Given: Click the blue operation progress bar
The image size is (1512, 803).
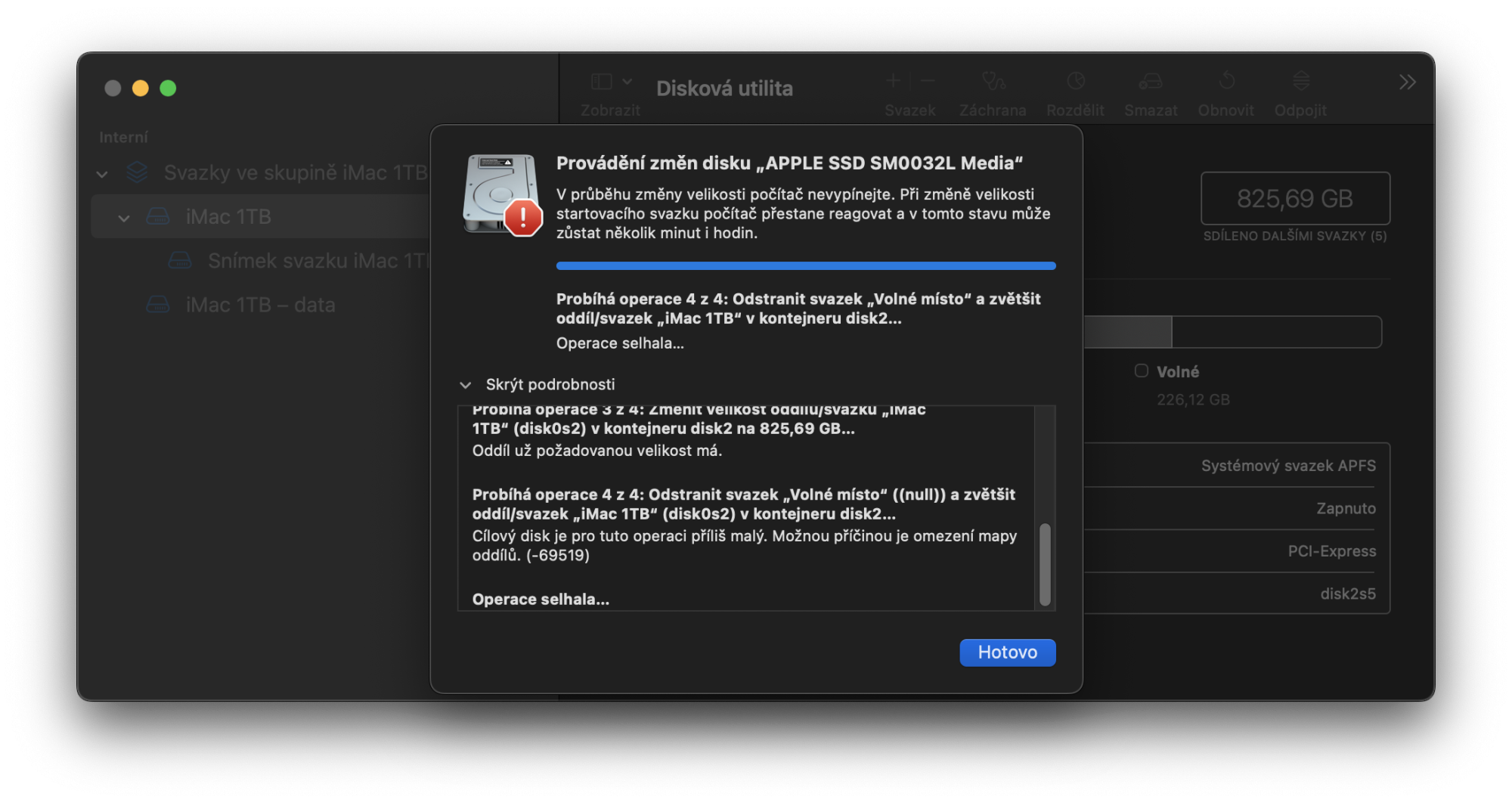Looking at the screenshot, I should pyautogui.click(x=806, y=265).
